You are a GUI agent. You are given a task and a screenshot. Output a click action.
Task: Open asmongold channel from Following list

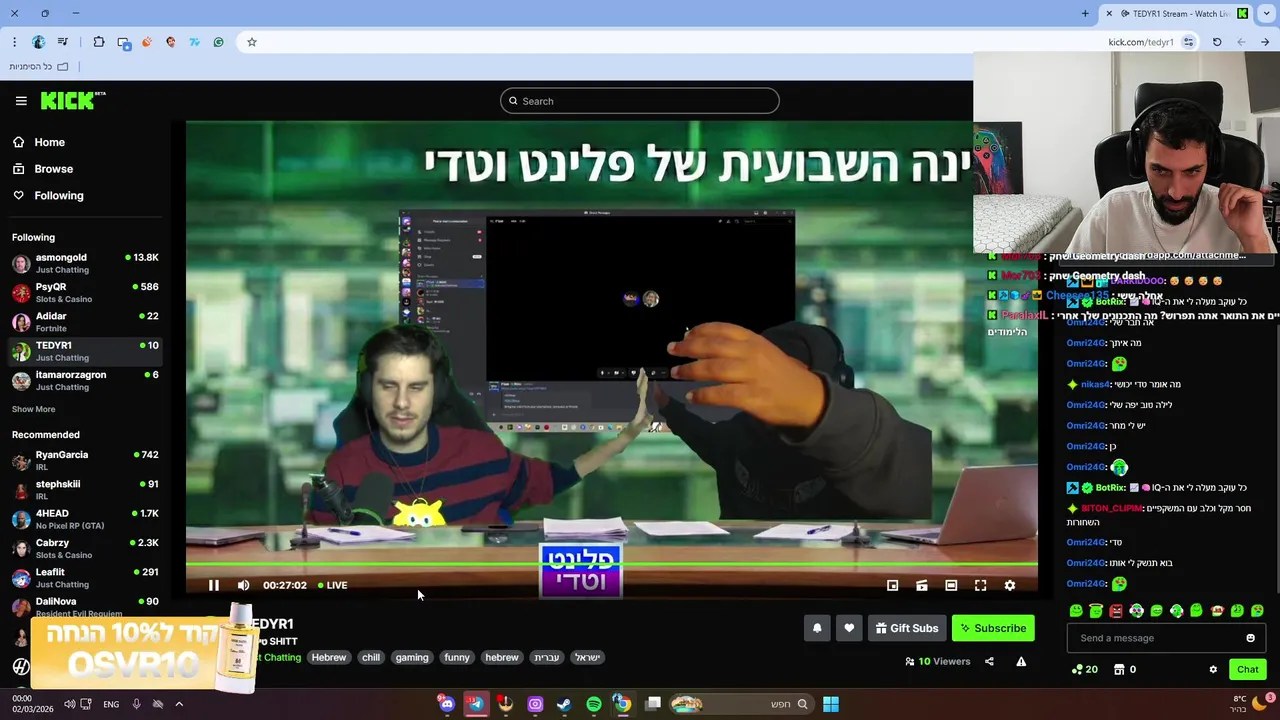[x=85, y=263]
